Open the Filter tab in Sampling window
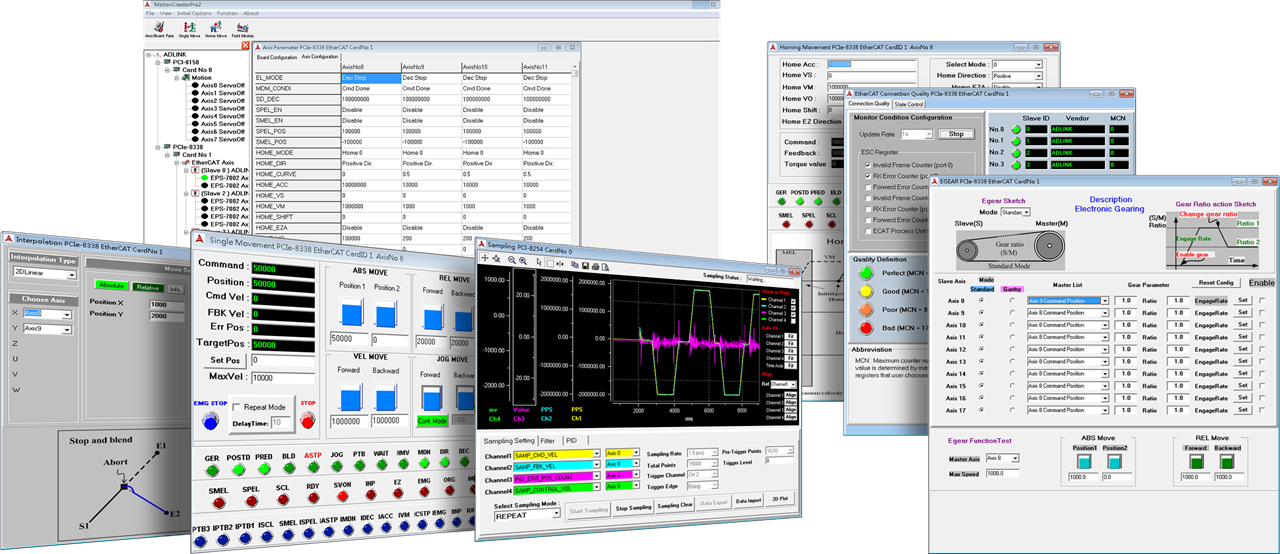Viewport: 1280px width, 554px height. click(548, 440)
